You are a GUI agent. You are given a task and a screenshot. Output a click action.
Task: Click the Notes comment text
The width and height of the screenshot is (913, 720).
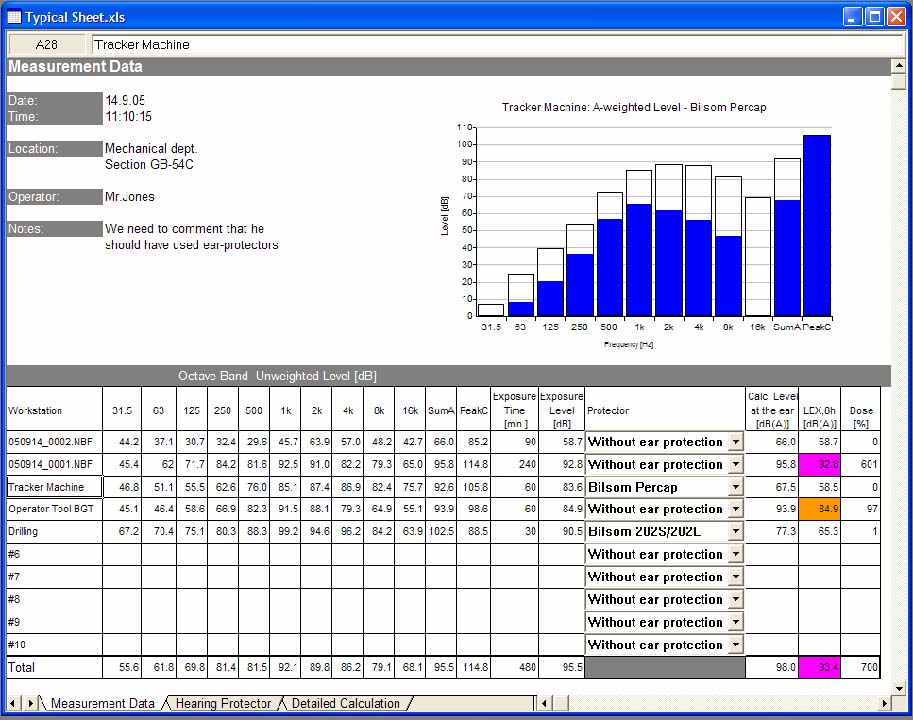tap(192, 236)
